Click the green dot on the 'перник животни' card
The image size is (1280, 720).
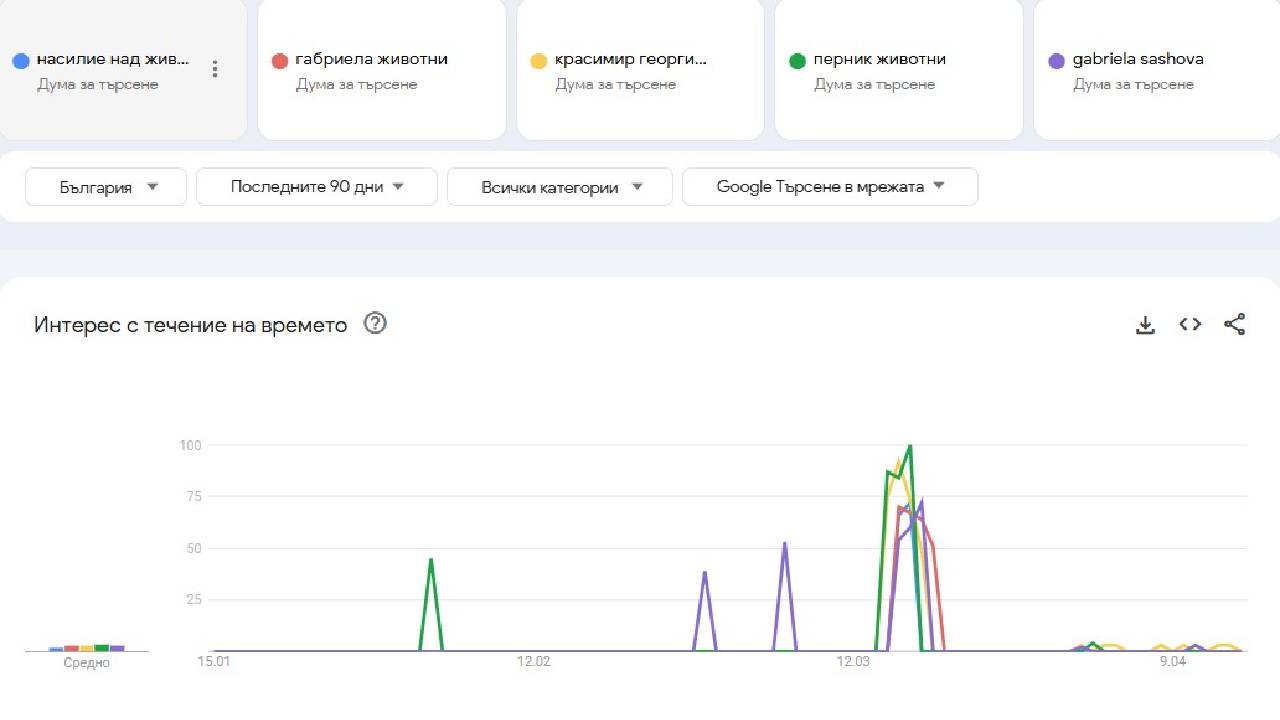[x=797, y=60]
